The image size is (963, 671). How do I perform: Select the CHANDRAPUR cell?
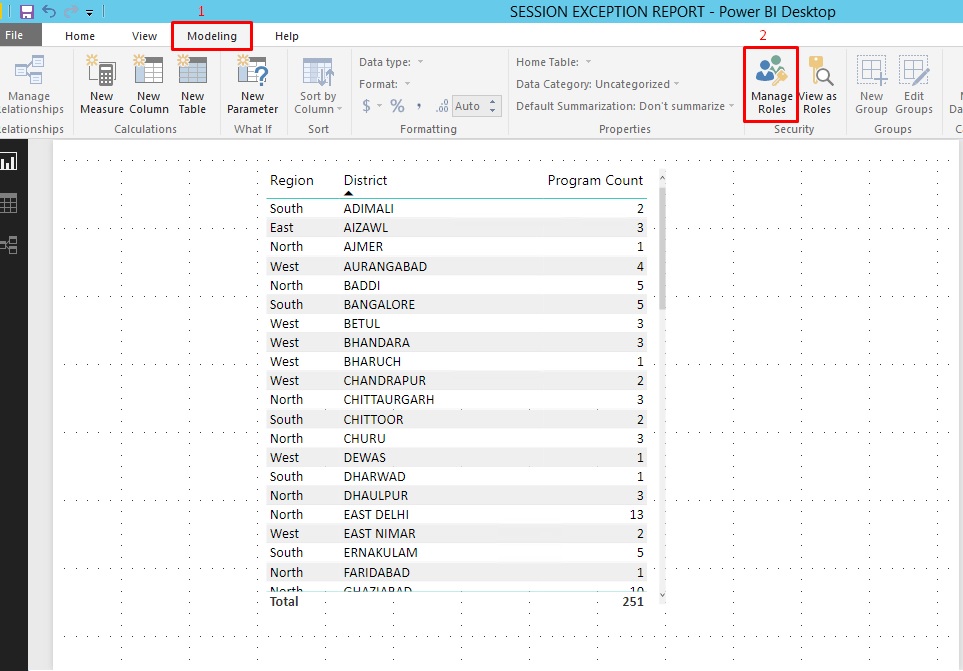tap(384, 381)
